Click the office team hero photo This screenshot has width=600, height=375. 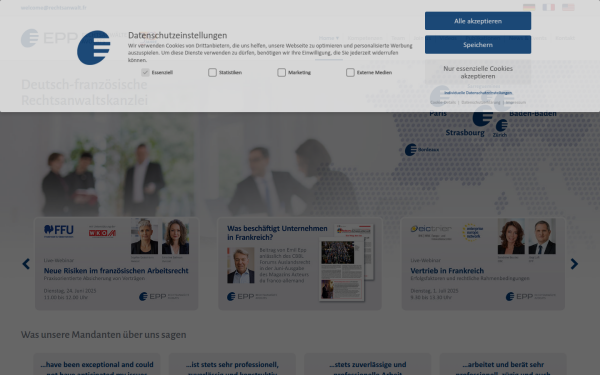click(180, 165)
